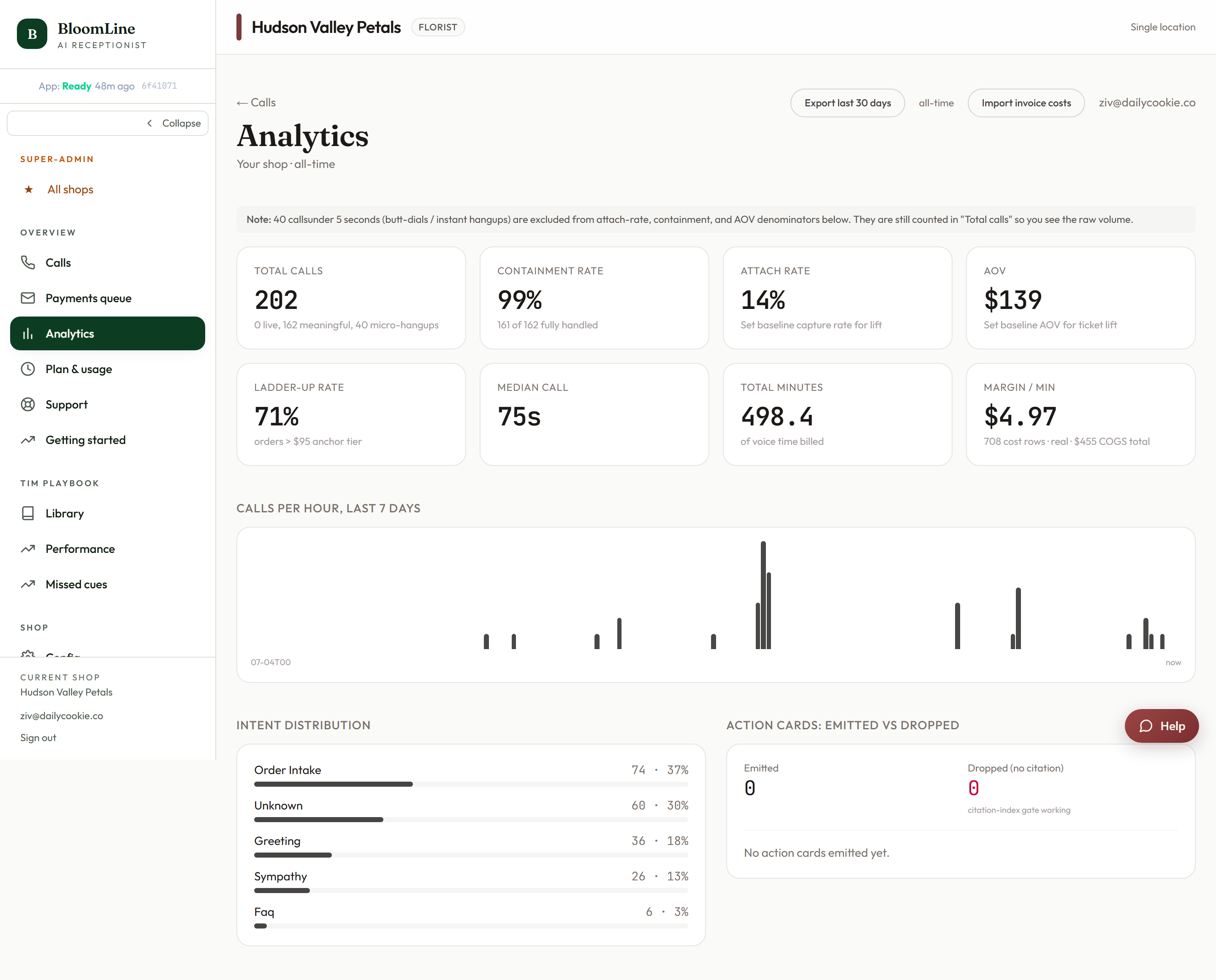The image size is (1216, 980).
Task: Click Export last 30 days button
Action: (847, 103)
